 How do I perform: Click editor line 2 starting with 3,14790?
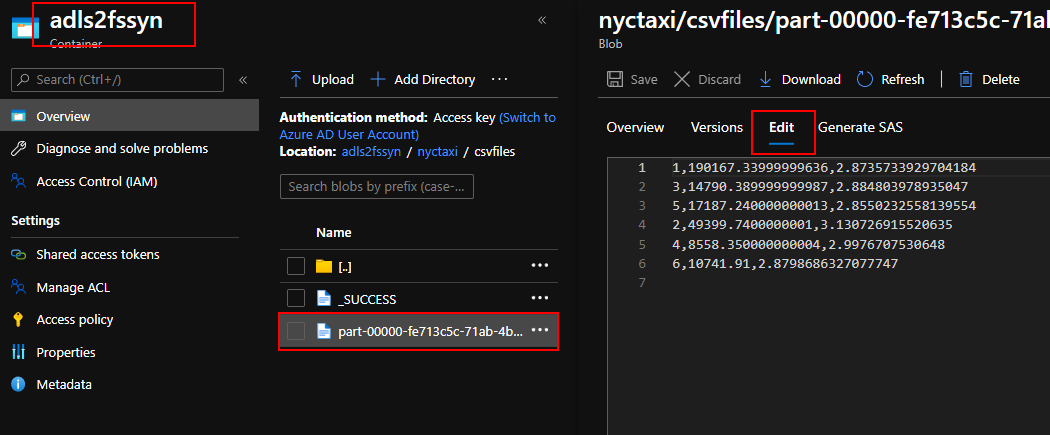(x=820, y=186)
